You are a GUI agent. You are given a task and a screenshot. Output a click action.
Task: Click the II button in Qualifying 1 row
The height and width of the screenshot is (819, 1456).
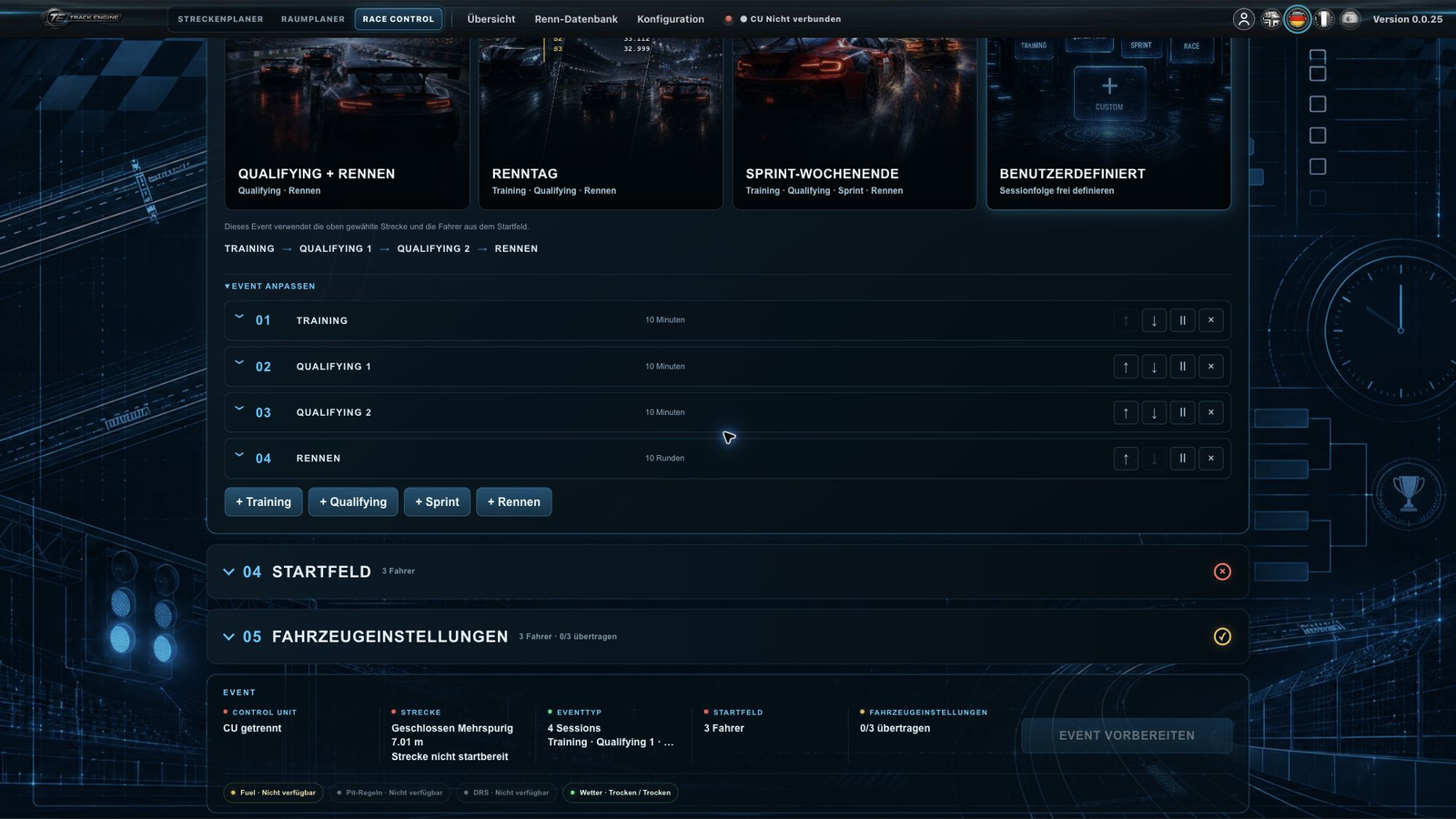(1182, 367)
